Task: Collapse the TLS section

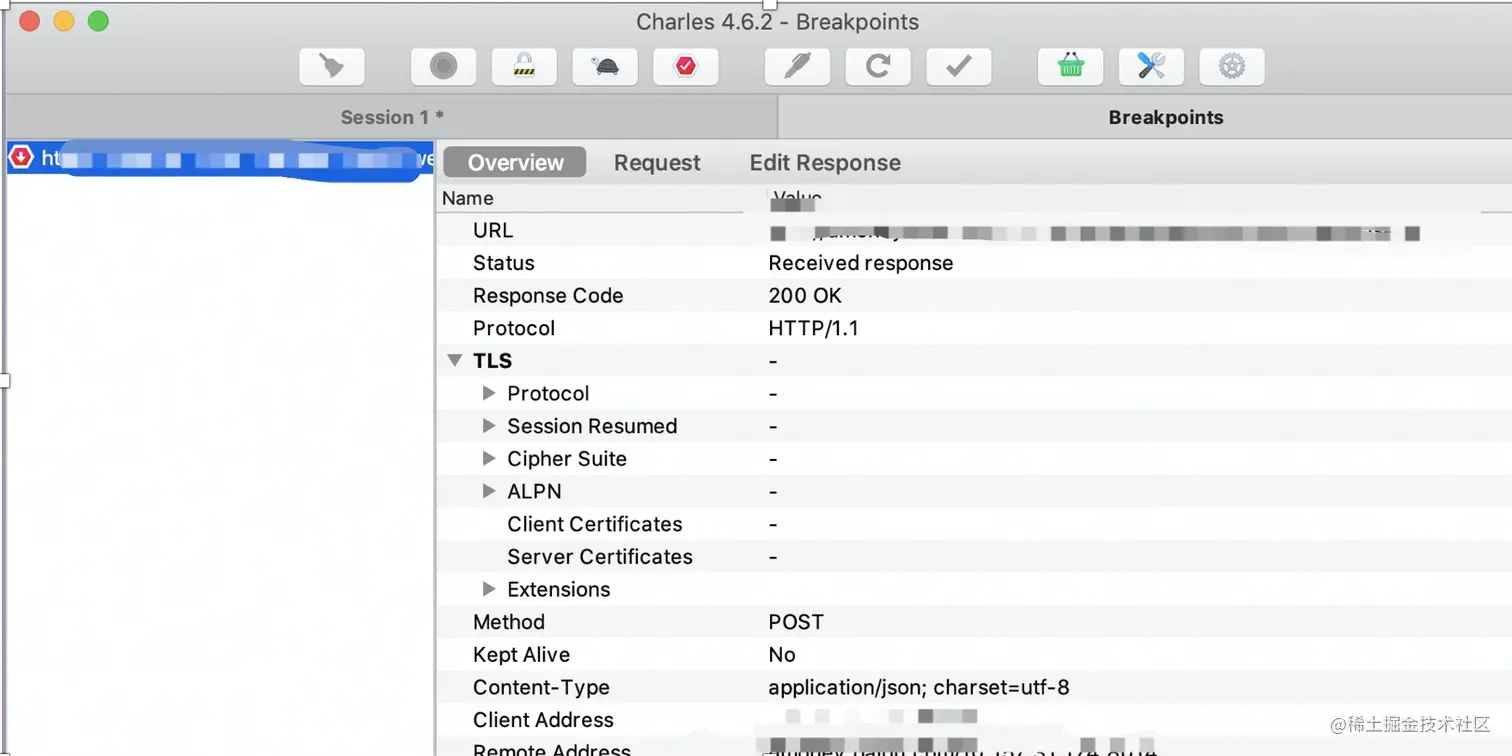Action: tap(455, 360)
